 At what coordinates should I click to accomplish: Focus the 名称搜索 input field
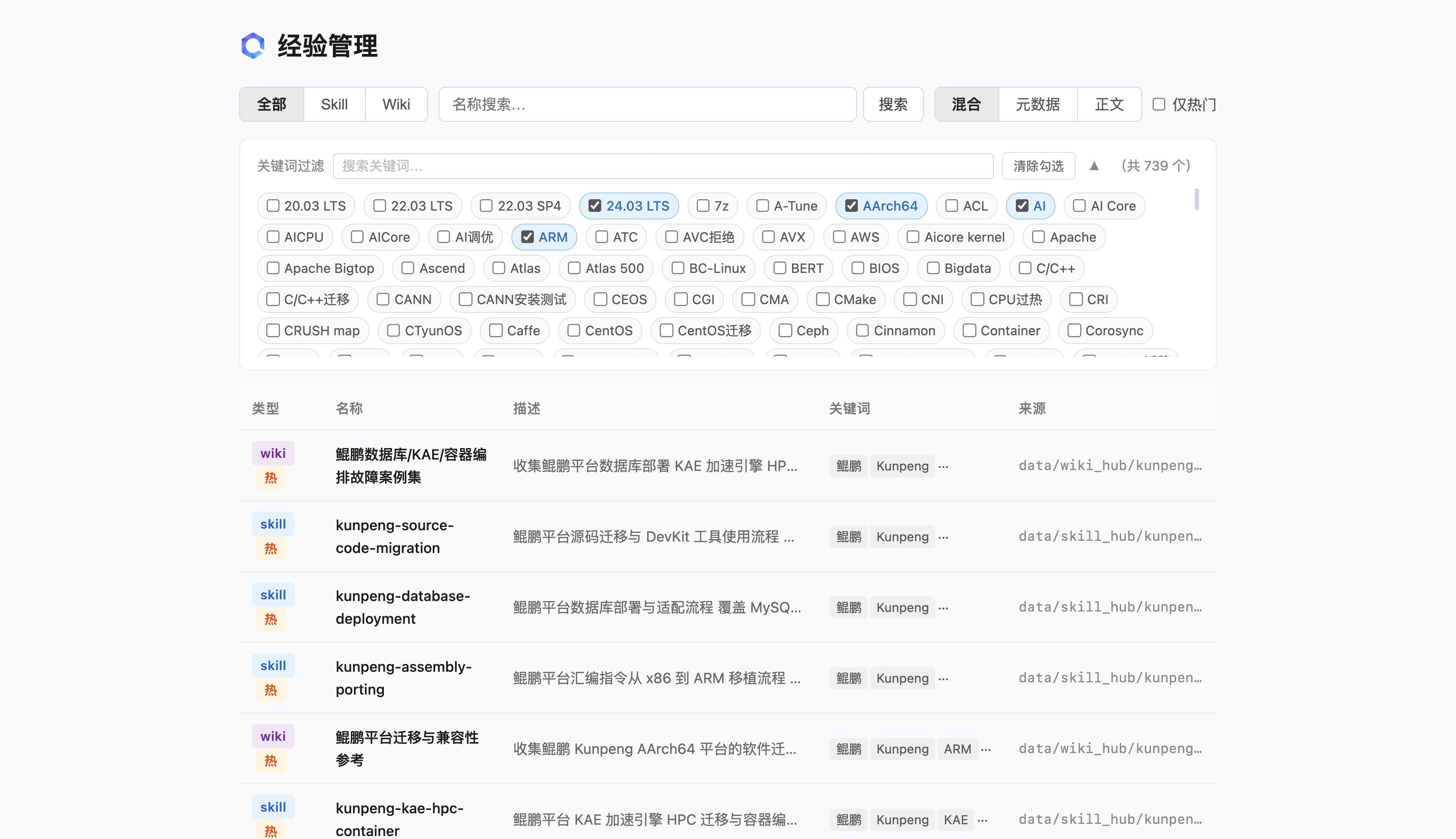pyautogui.click(x=647, y=104)
